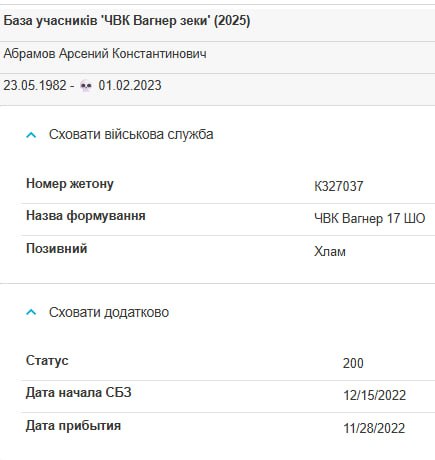The image size is (435, 460).
Task: Click the 'Позивний' label
Action: click(57, 248)
